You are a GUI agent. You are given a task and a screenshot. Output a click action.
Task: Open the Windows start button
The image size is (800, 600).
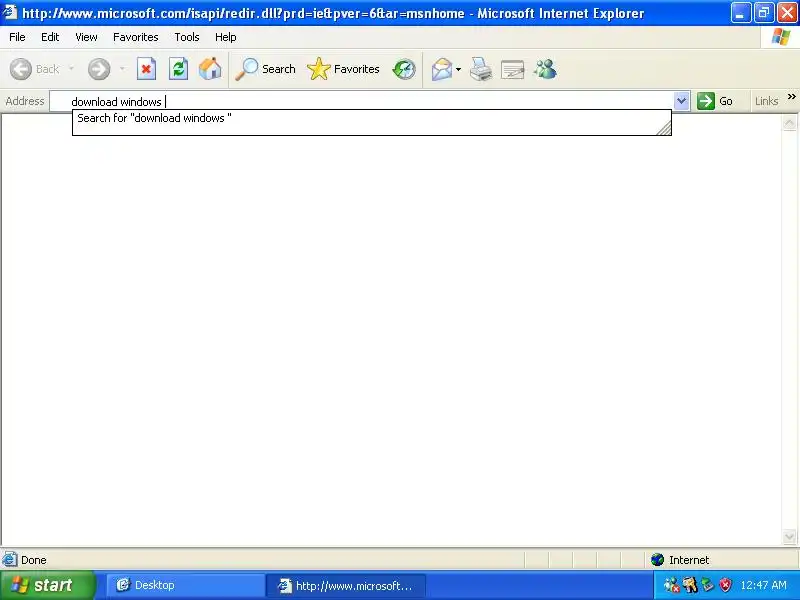47,585
